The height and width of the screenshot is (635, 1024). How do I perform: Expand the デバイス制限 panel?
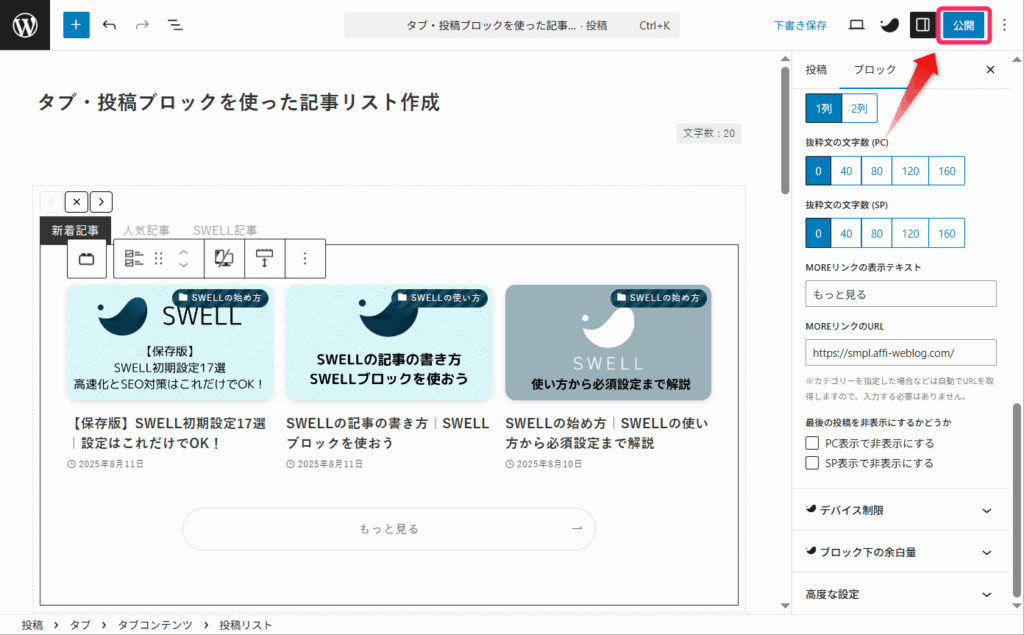[x=901, y=510]
